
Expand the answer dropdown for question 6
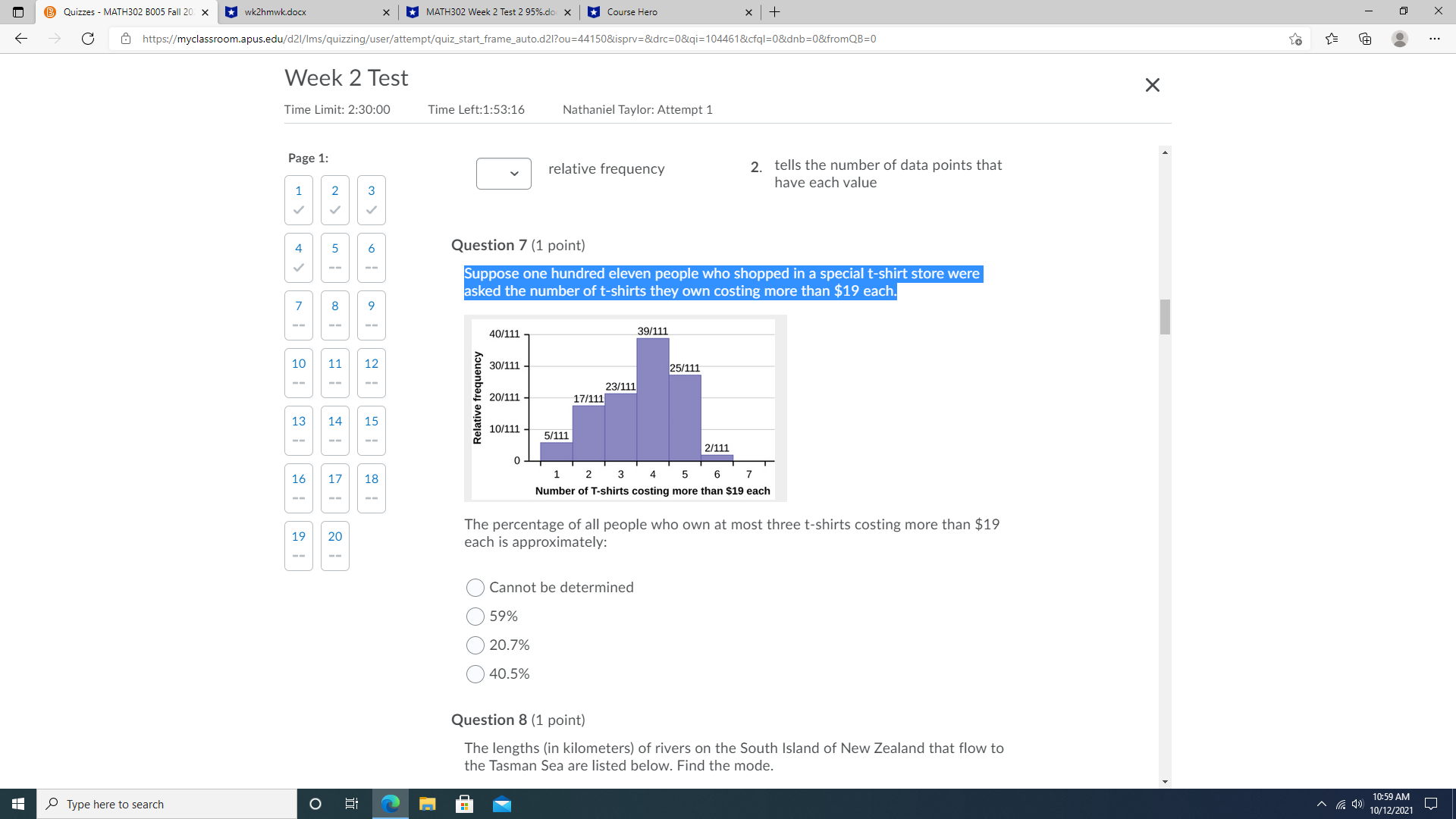coord(501,172)
